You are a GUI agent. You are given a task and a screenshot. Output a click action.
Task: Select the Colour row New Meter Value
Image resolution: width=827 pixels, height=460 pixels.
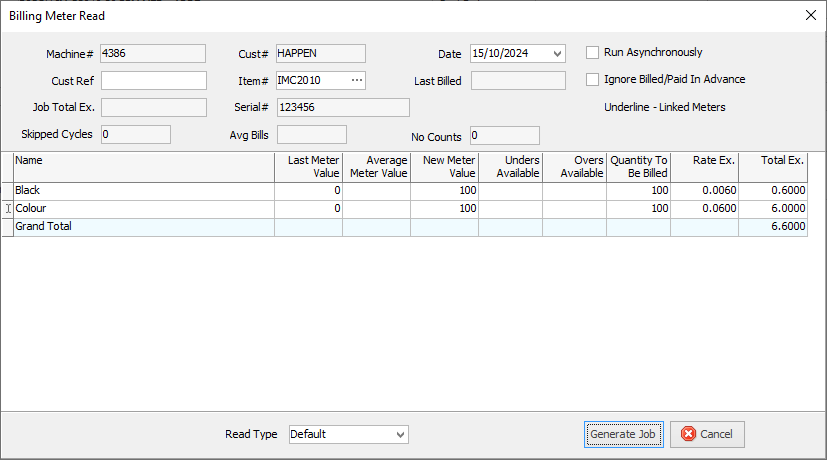pyautogui.click(x=444, y=209)
